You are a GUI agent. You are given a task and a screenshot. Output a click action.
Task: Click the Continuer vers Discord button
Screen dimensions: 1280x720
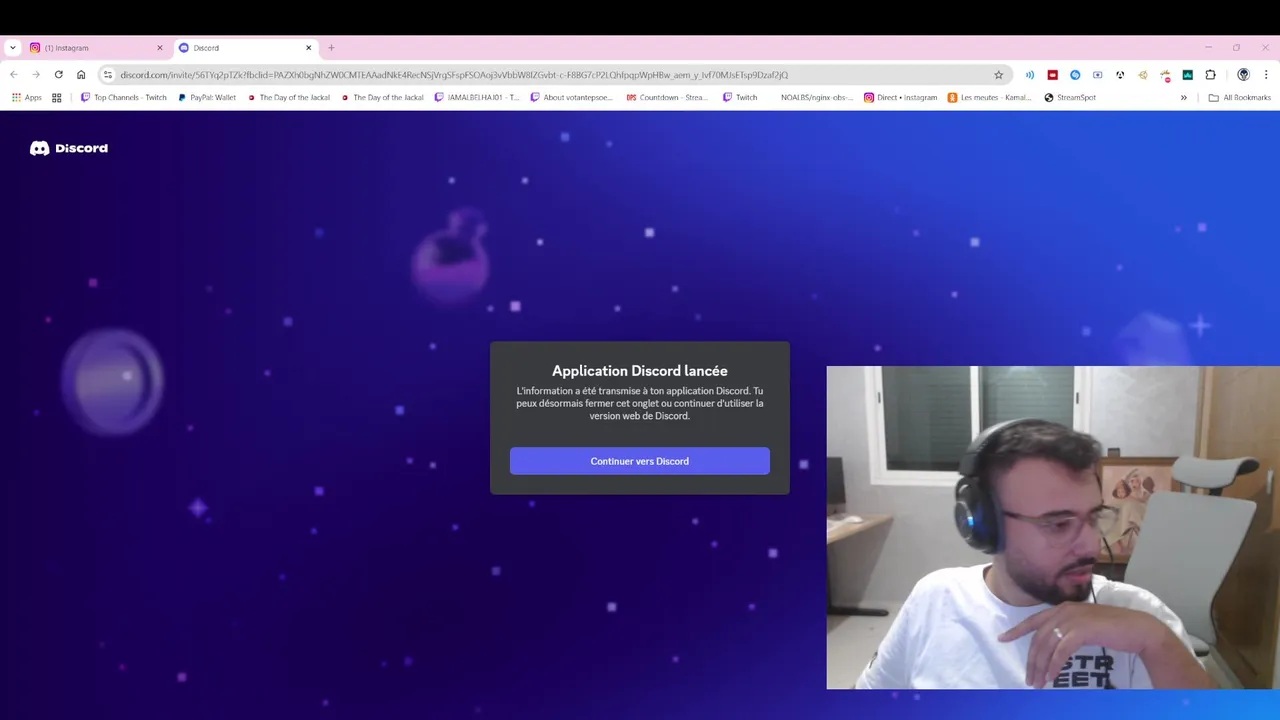pyautogui.click(x=640, y=461)
